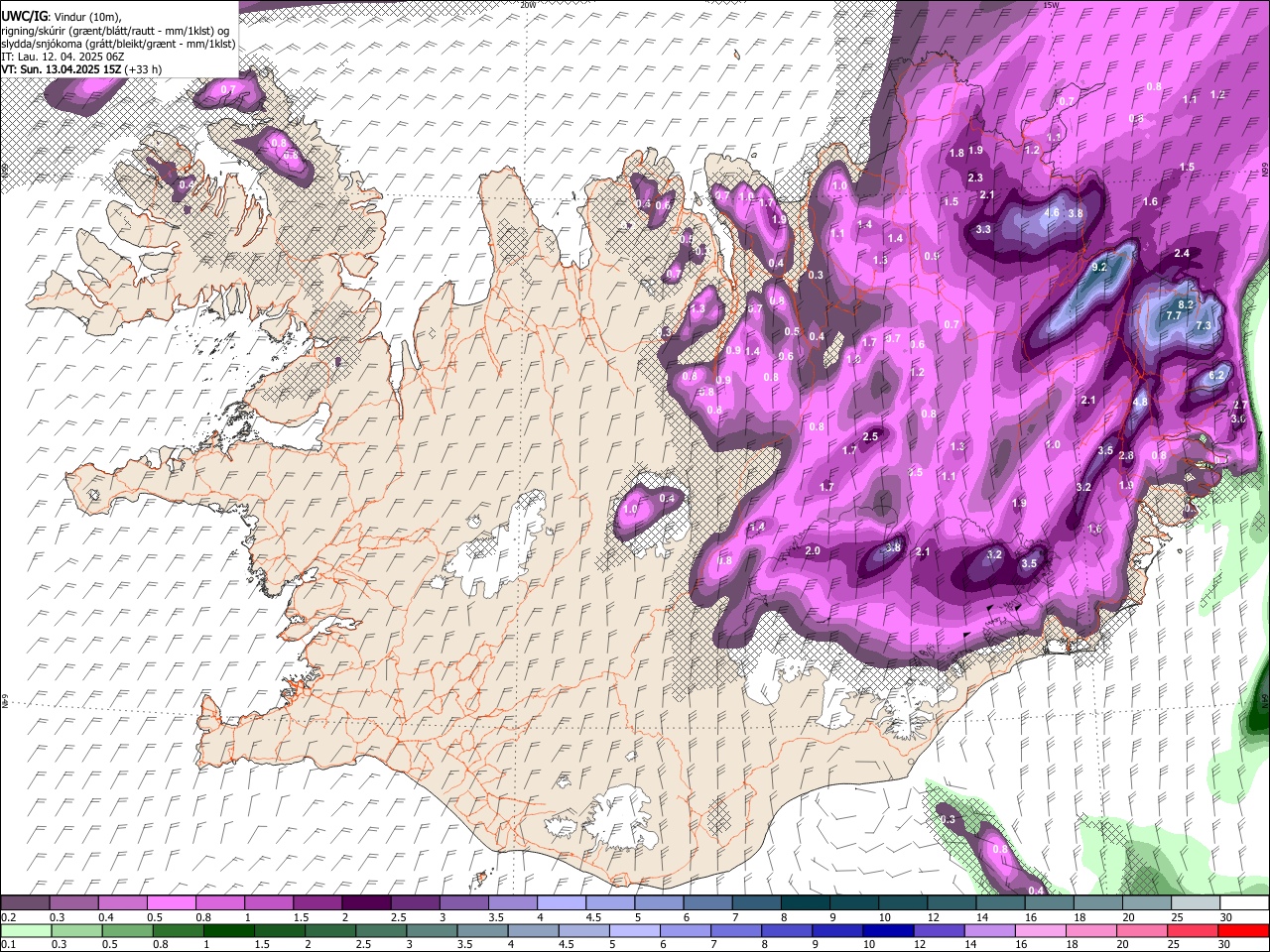Click the 'IT: Lau. 12. 04. 2025 06Z' line
1270x952 pixels.
tap(63, 57)
